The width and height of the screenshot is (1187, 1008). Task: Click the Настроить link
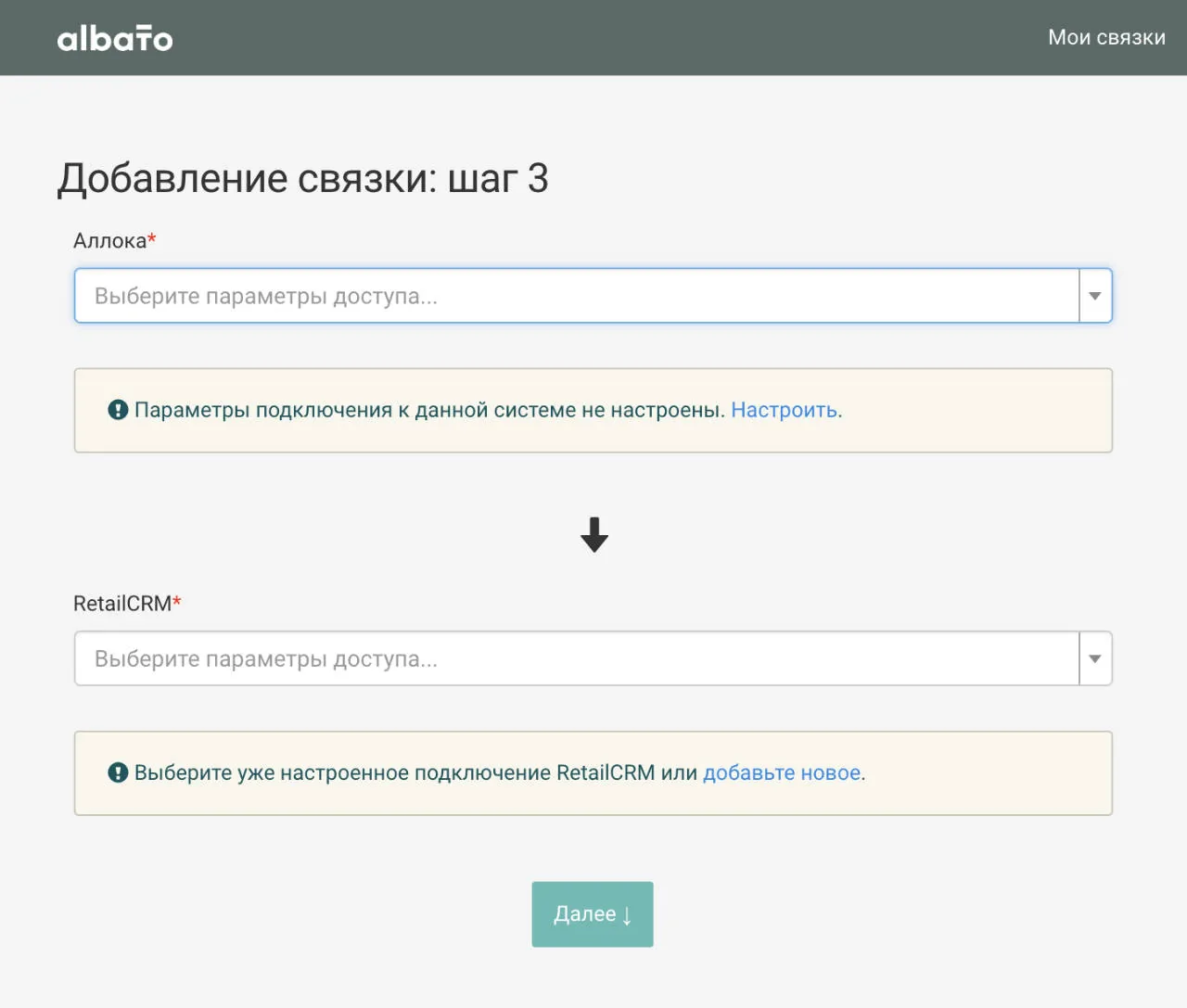pyautogui.click(x=785, y=410)
